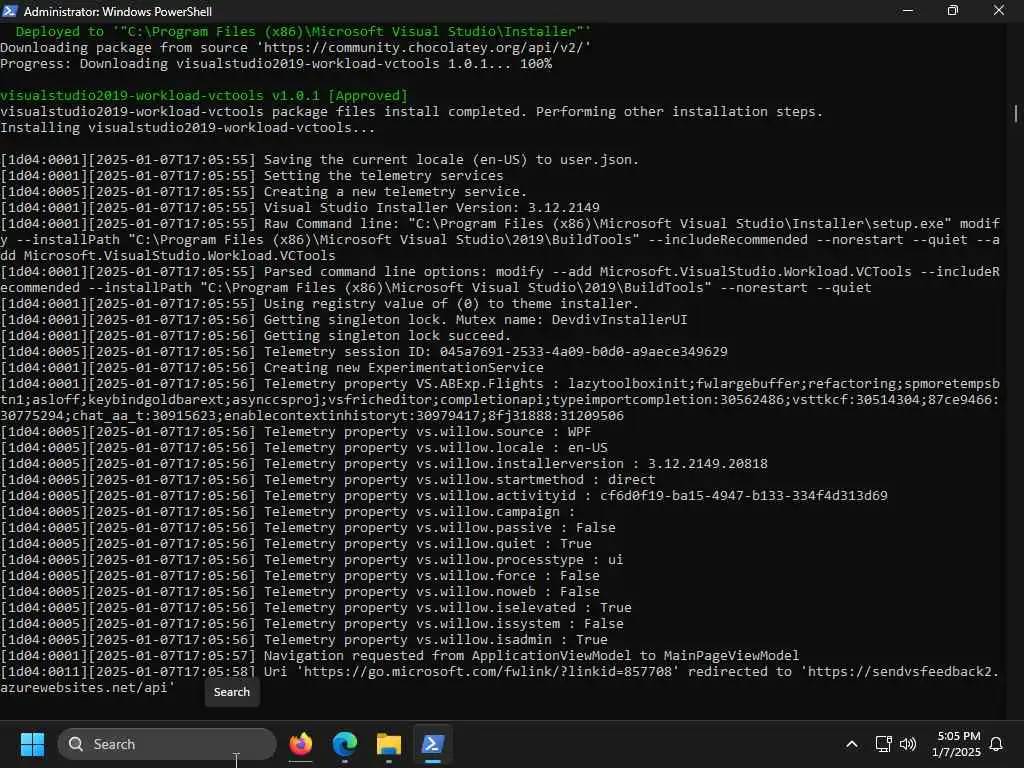Click 'vs.willow.processtype : ui' line
Image resolution: width=1024 pixels, height=768 pixels.
[312, 560]
